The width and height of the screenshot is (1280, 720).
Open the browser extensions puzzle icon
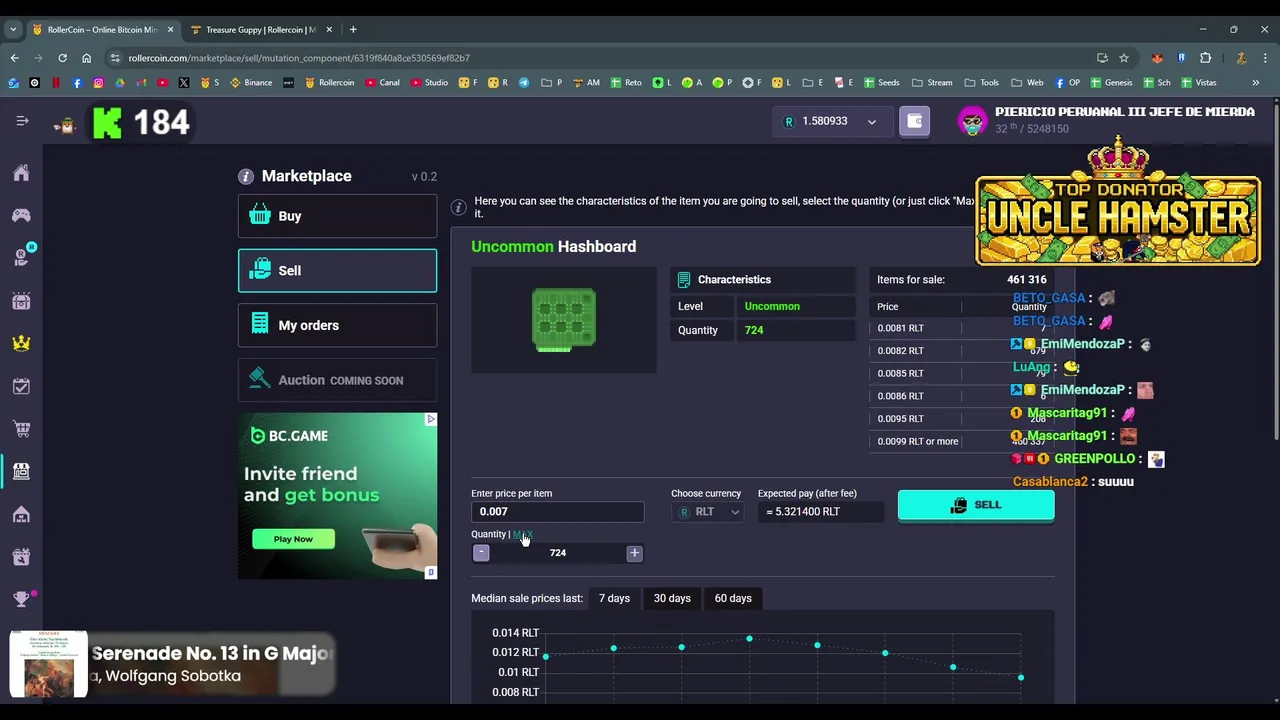1205,58
